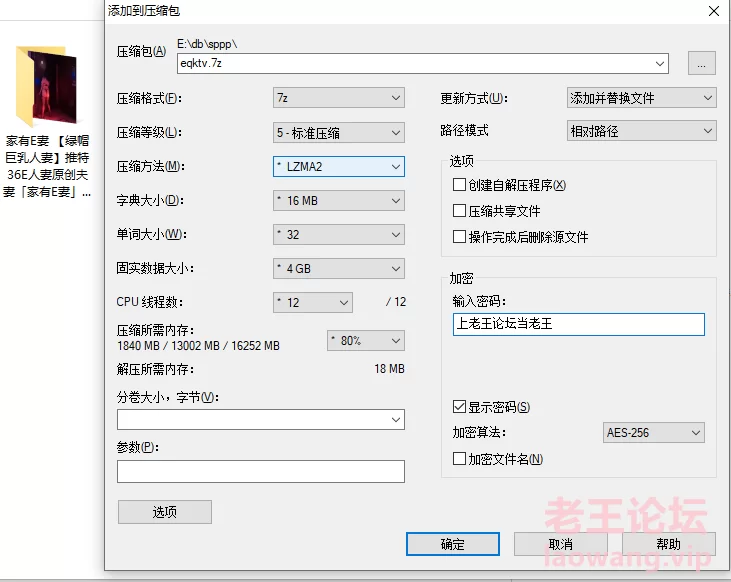Open the 压缩等级 dropdown showing 5 - 标准压缩

[338, 133]
